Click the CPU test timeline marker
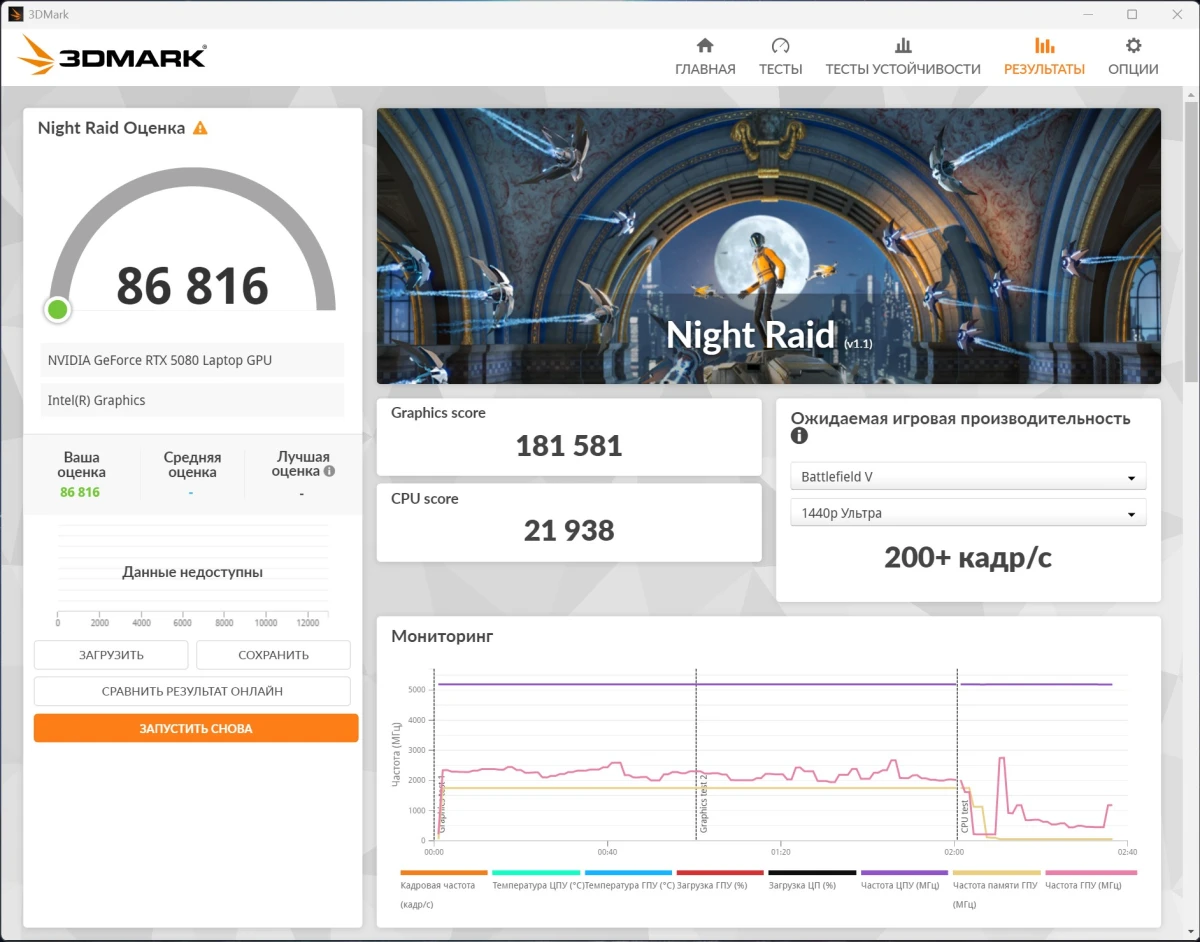Screen dimensions: 1200x942 click(x=965, y=816)
